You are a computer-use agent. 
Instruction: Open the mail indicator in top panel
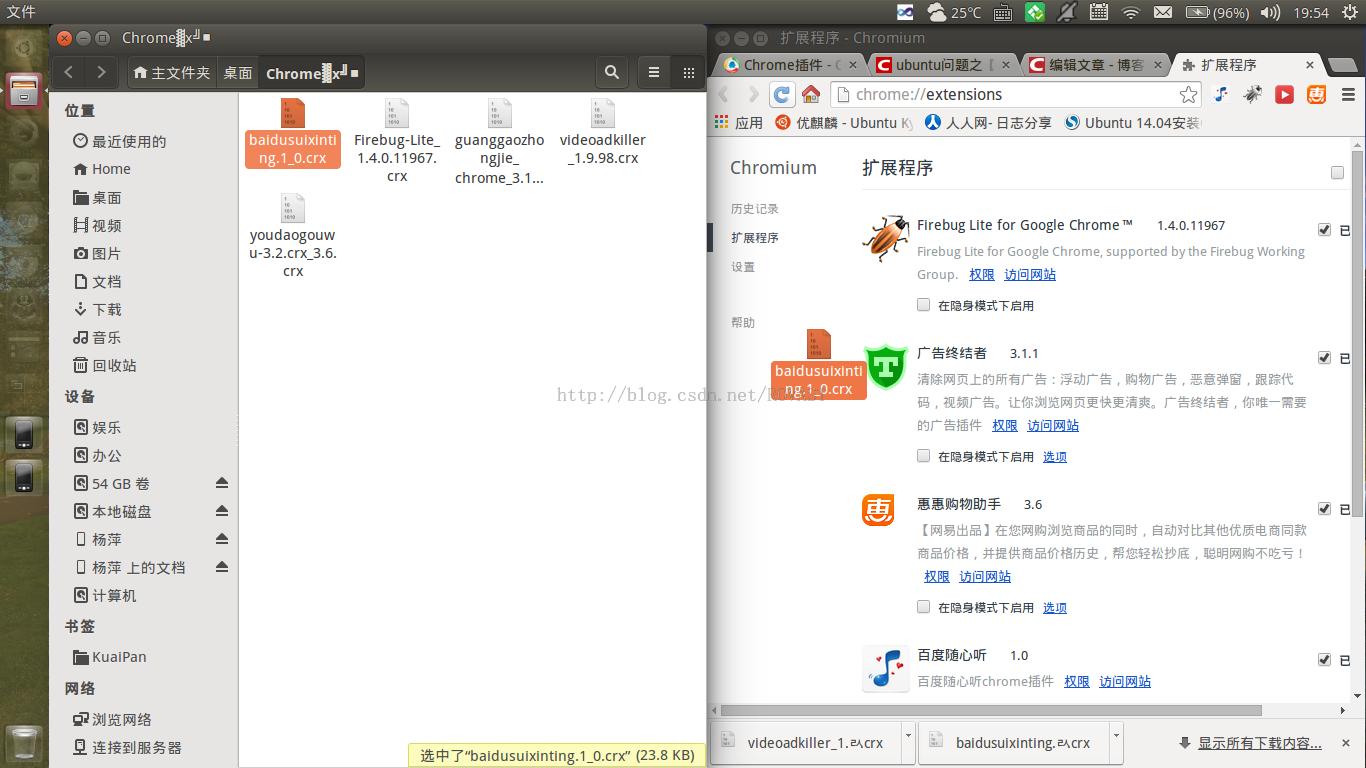point(1163,12)
